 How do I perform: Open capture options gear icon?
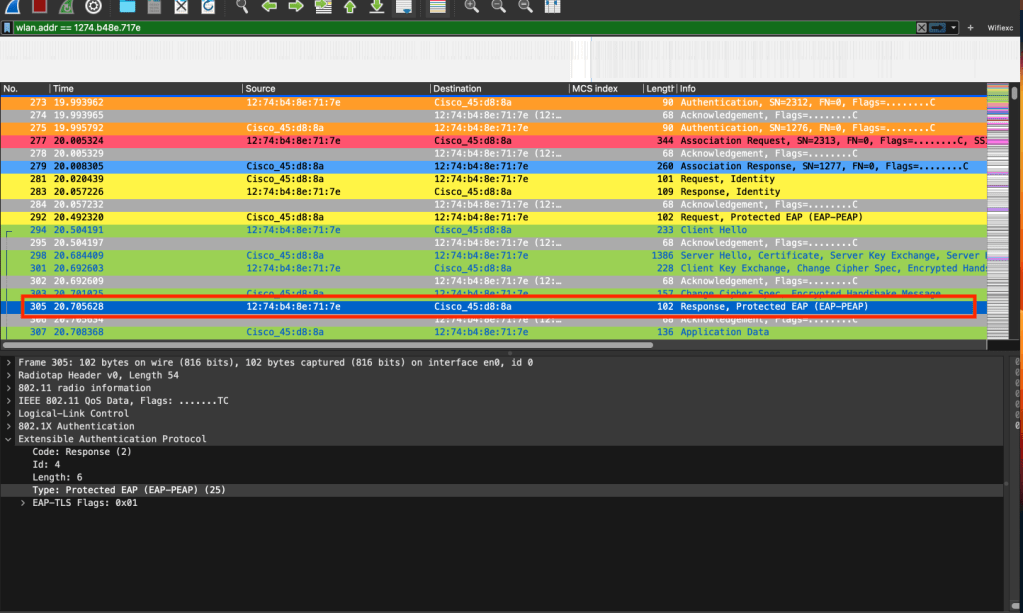pyautogui.click(x=93, y=6)
